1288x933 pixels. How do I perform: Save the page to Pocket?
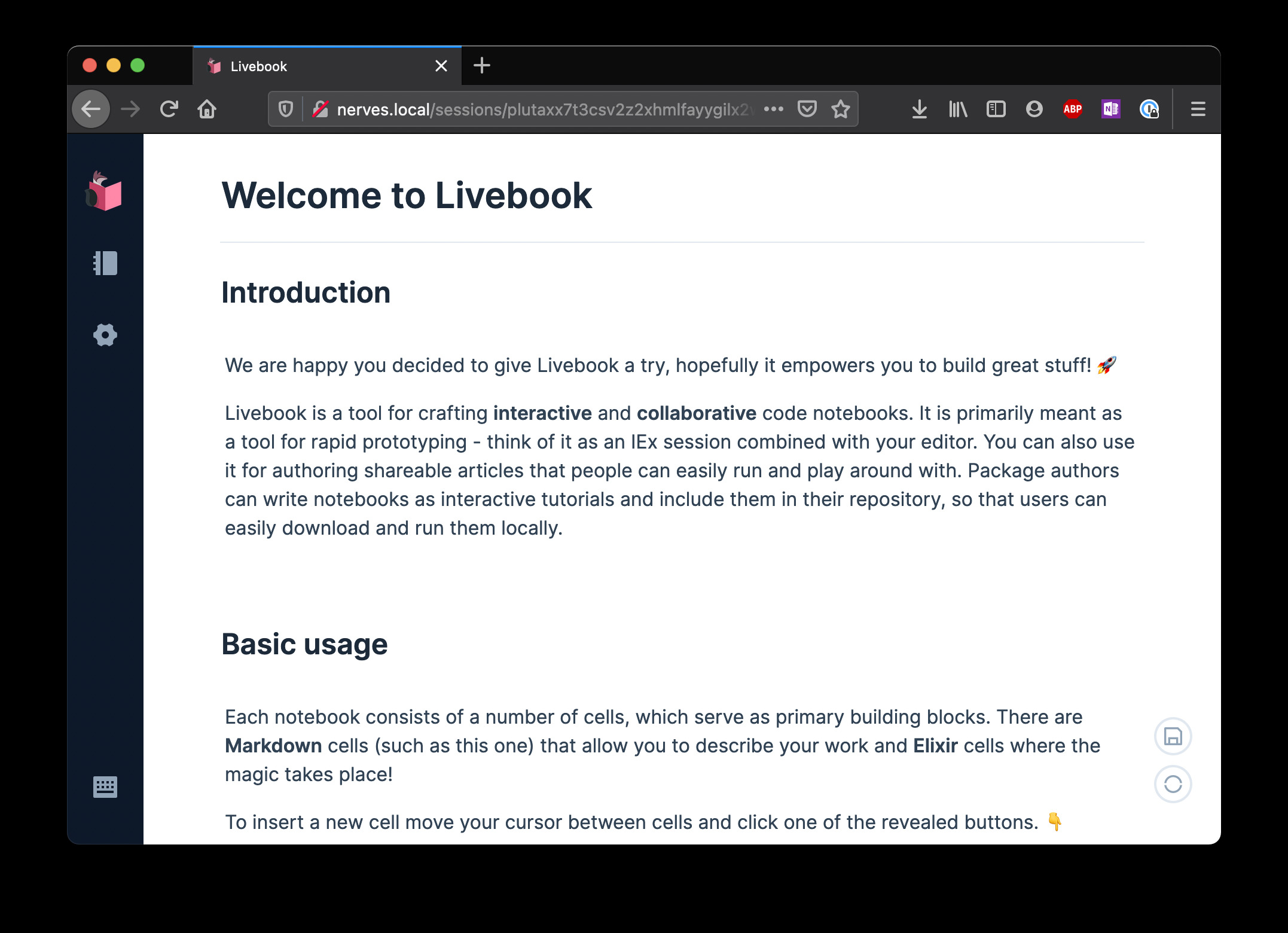point(807,109)
